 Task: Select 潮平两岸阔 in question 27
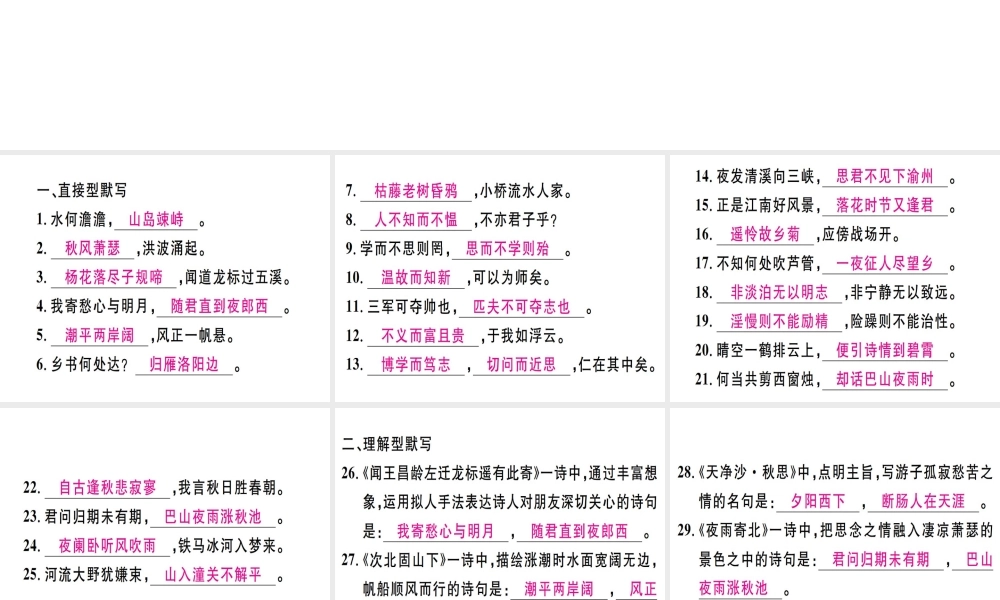coord(559,589)
